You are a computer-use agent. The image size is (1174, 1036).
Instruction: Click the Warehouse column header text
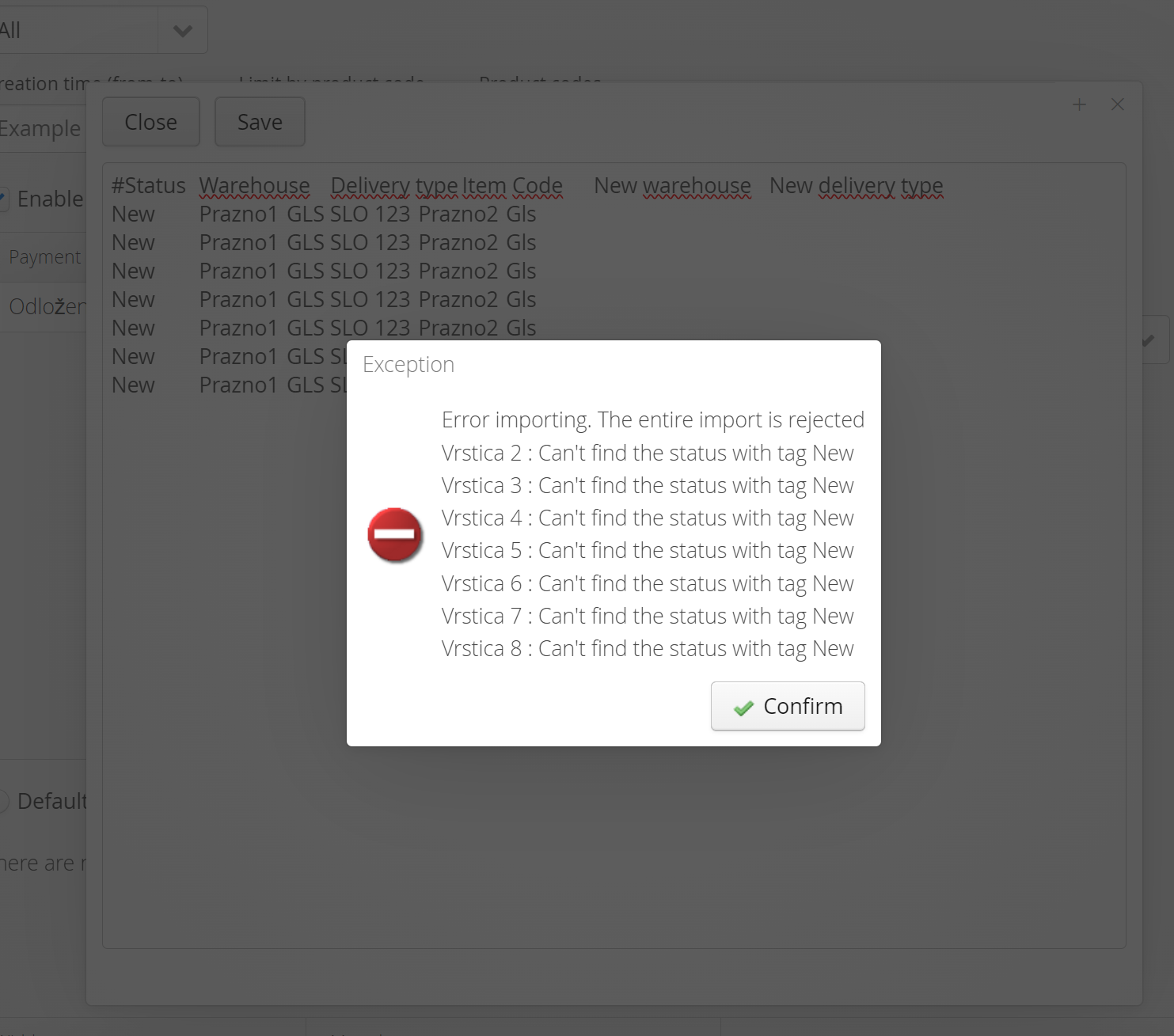click(x=254, y=185)
